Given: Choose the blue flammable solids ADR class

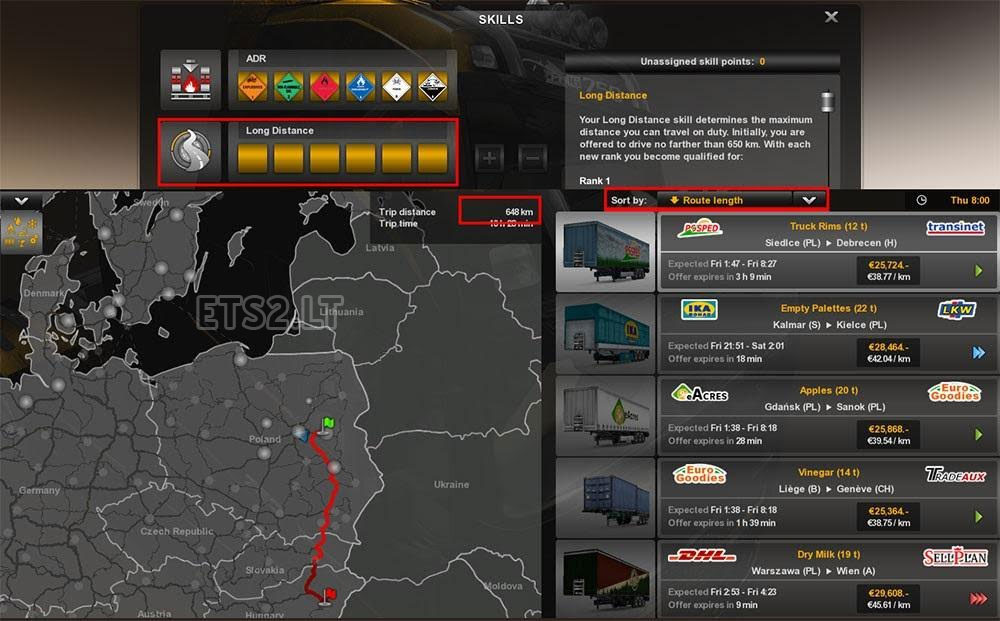Looking at the screenshot, I should click(x=360, y=86).
